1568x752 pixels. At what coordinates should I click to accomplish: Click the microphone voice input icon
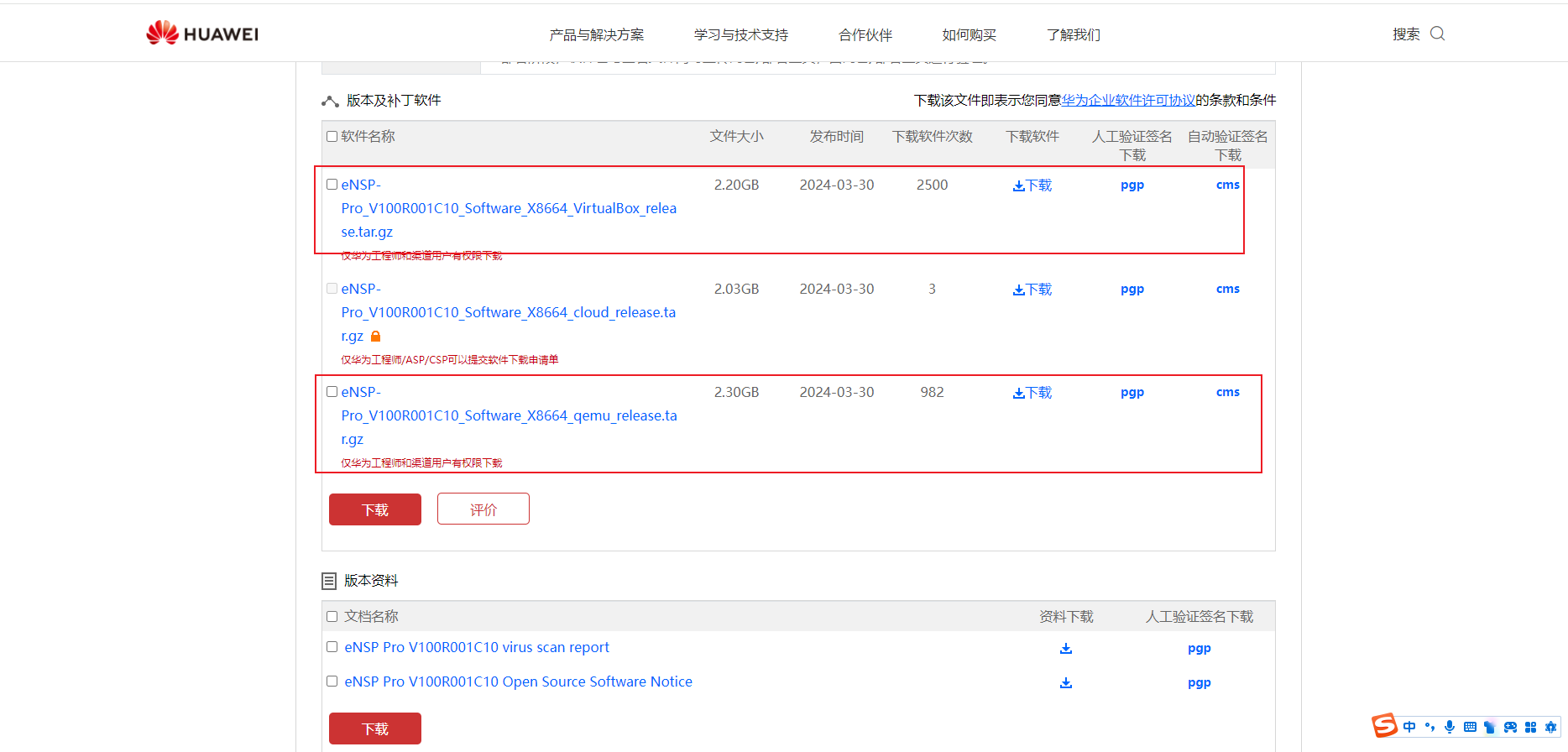1450,727
